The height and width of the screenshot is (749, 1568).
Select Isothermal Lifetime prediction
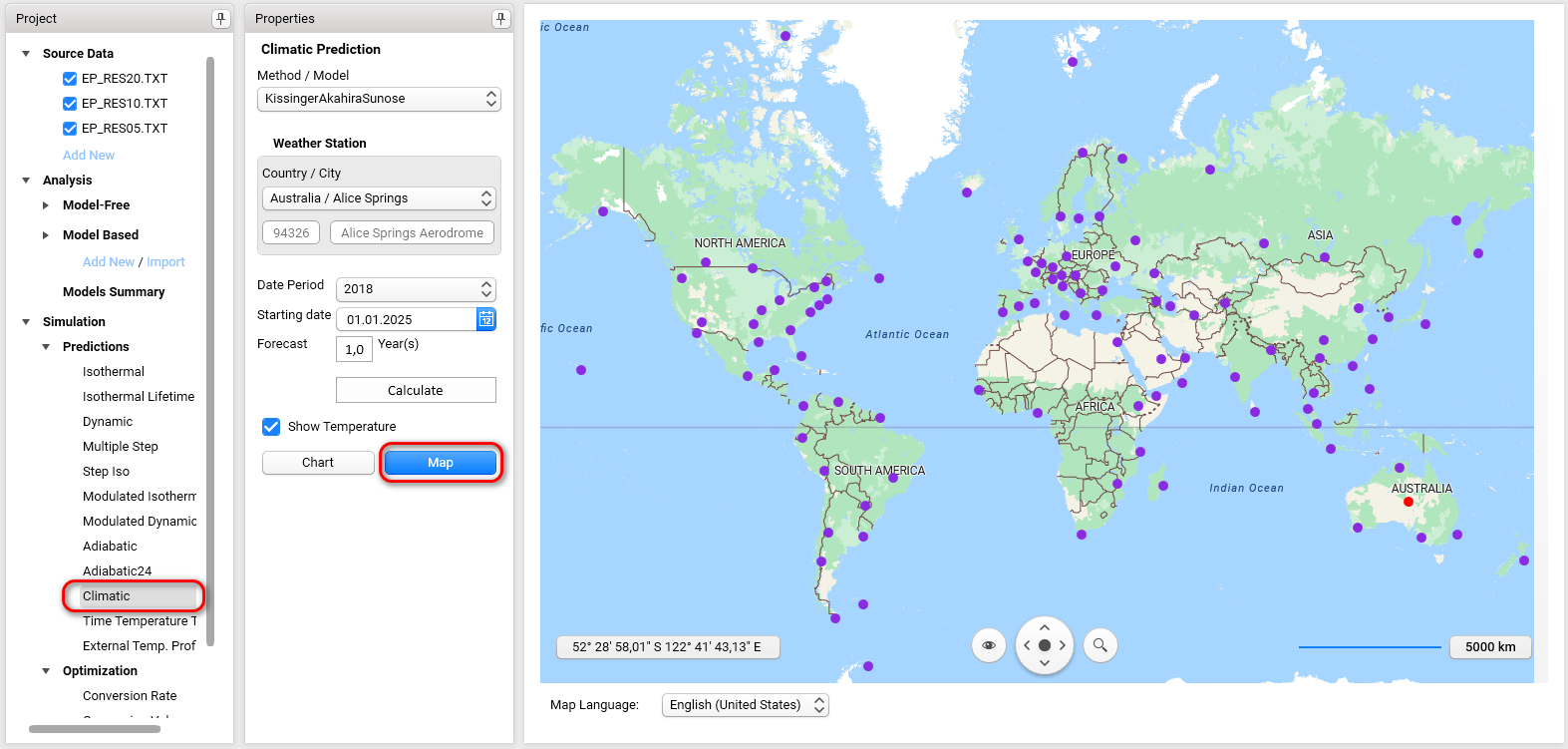139,397
